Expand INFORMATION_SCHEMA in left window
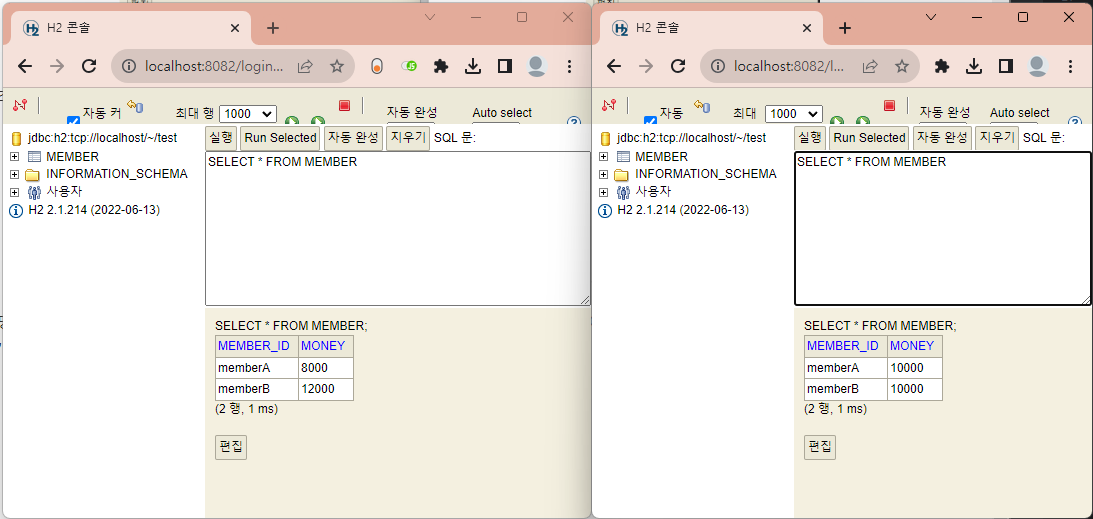This screenshot has width=1093, height=519. [x=14, y=174]
